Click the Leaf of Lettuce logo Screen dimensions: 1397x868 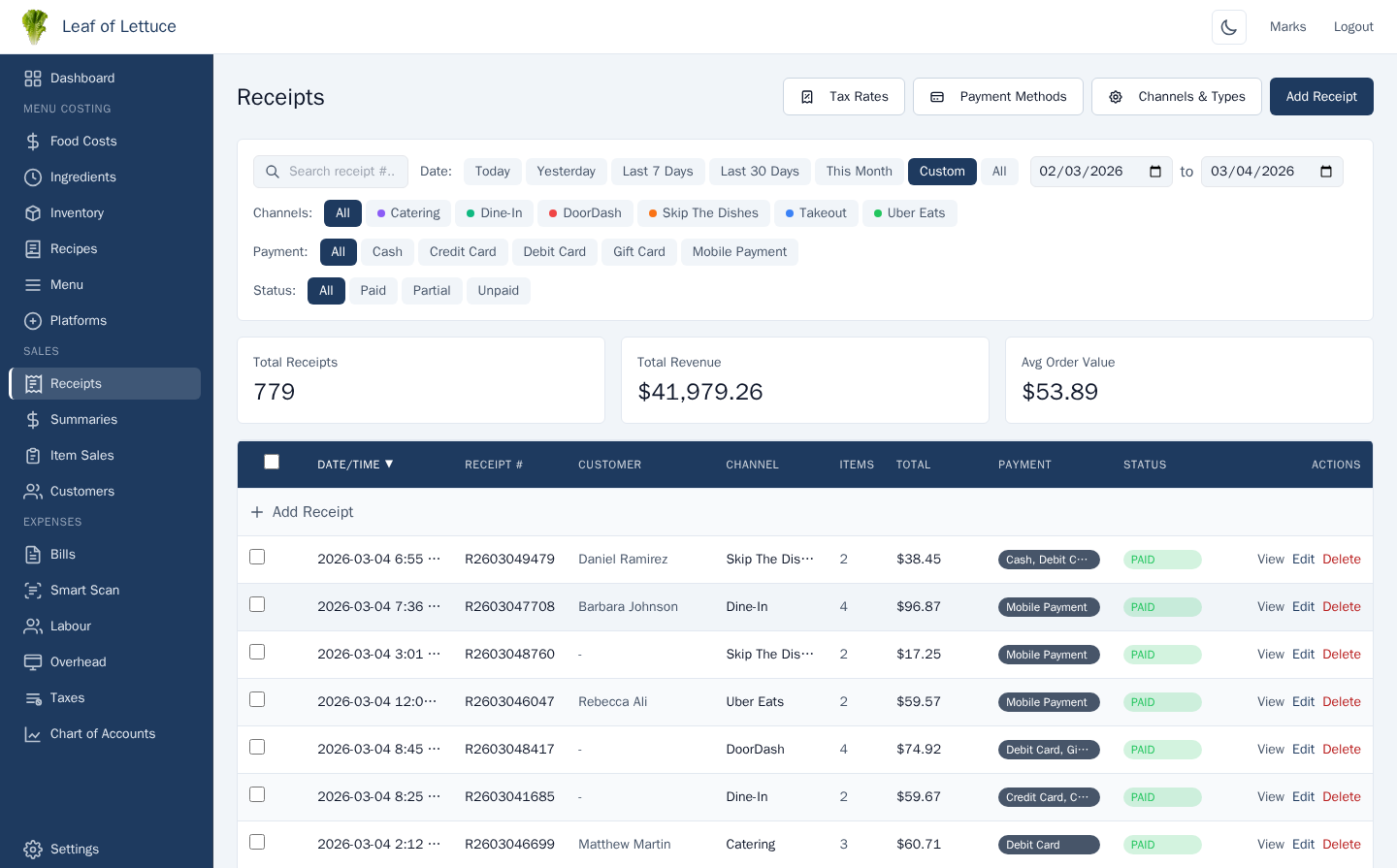click(35, 26)
